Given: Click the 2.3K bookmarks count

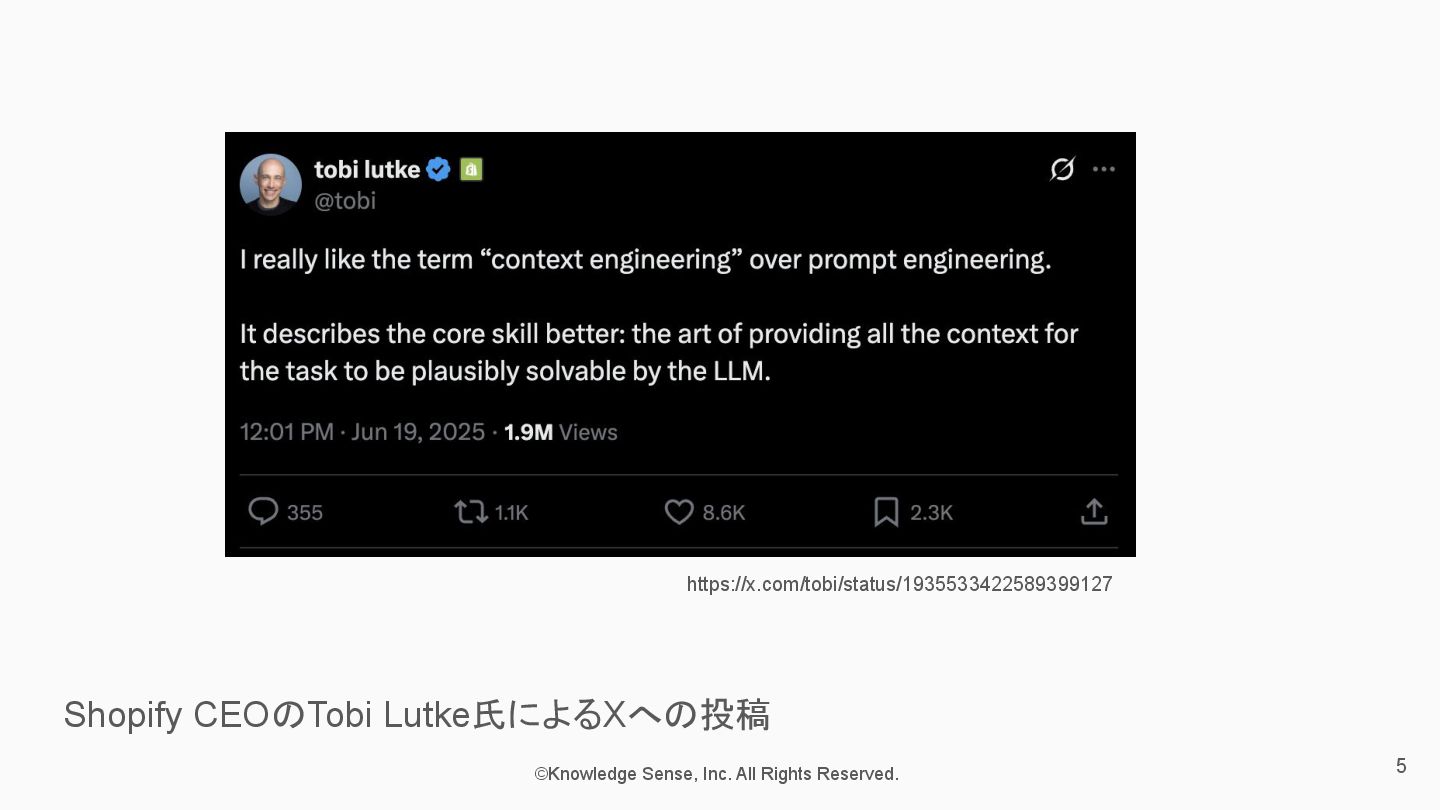Looking at the screenshot, I should coord(931,513).
